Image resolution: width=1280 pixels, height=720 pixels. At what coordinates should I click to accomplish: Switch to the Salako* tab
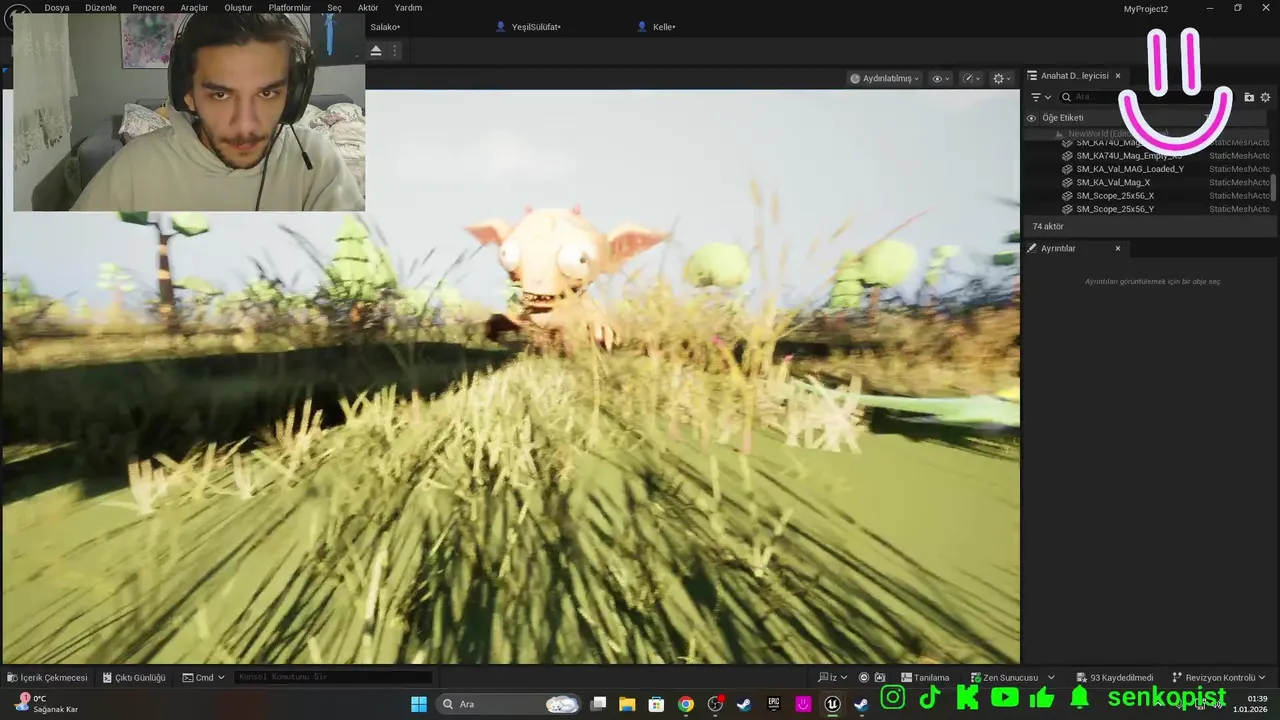[x=385, y=27]
